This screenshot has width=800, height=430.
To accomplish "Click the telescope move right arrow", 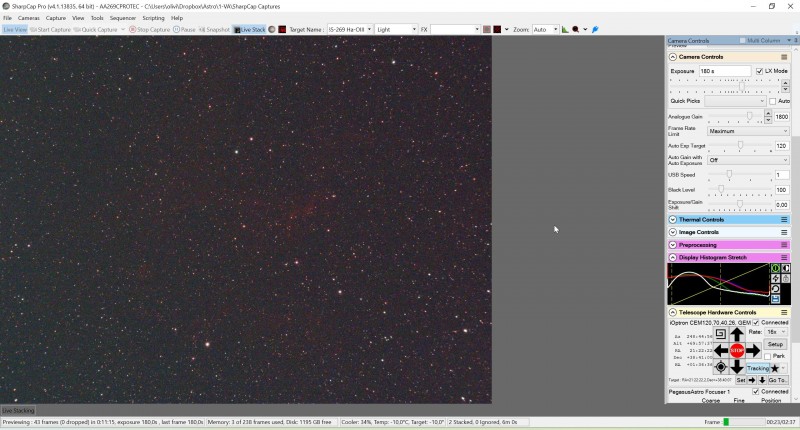I will (x=754, y=351).
